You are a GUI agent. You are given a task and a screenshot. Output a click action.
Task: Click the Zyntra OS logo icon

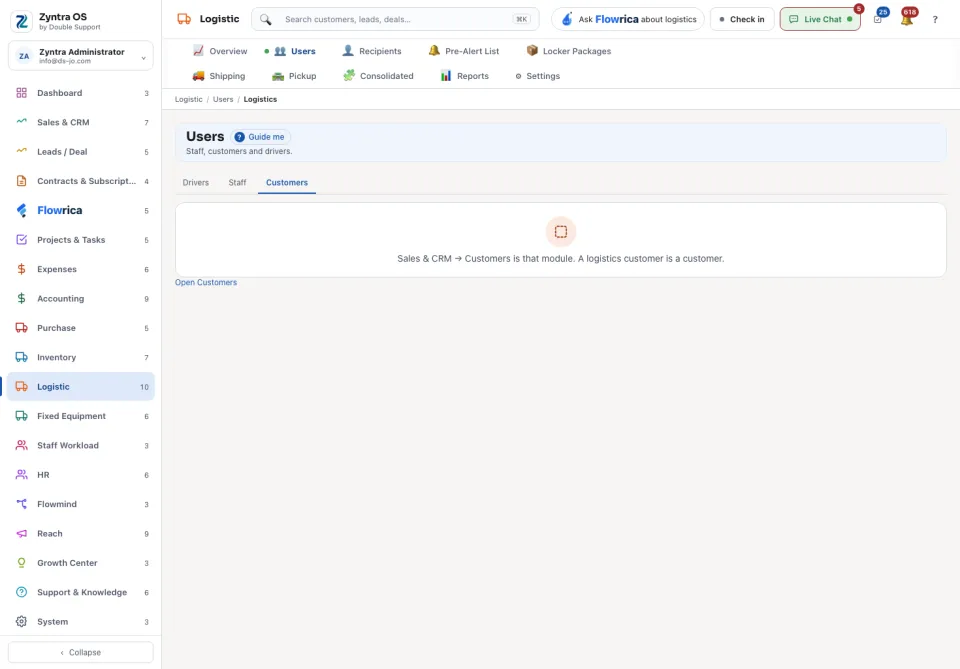21,21
